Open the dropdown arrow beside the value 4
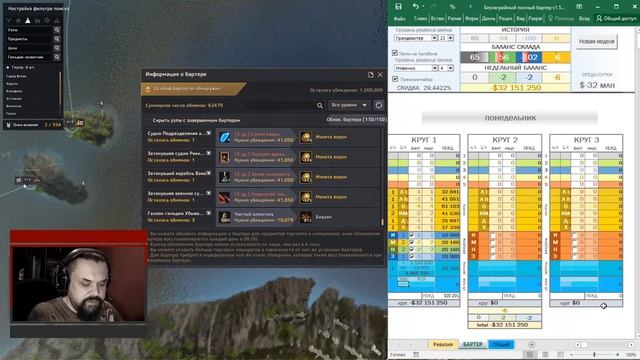The height and width of the screenshot is (360, 640). tap(450, 68)
